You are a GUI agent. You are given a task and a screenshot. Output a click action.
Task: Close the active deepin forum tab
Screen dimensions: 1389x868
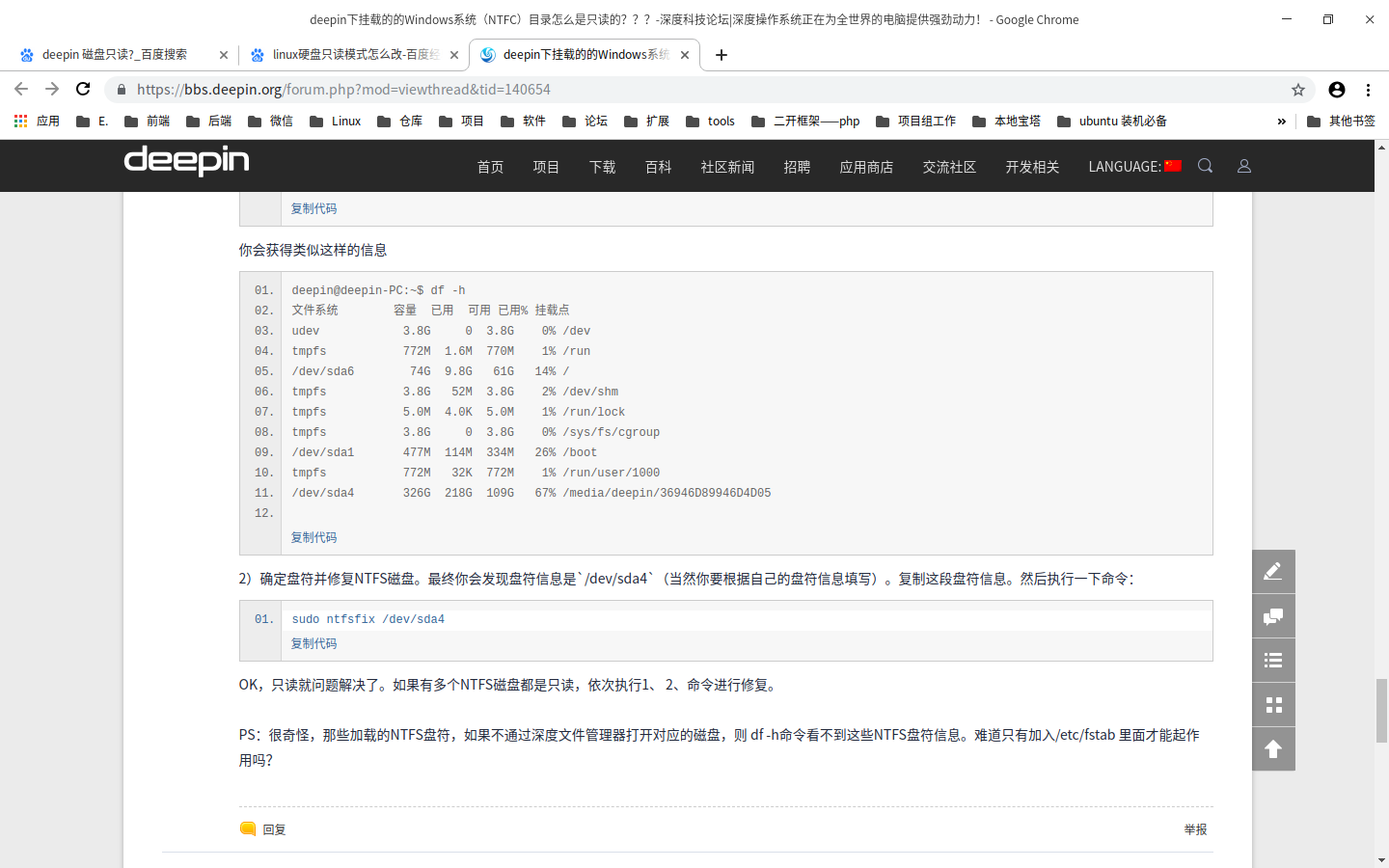[685, 55]
